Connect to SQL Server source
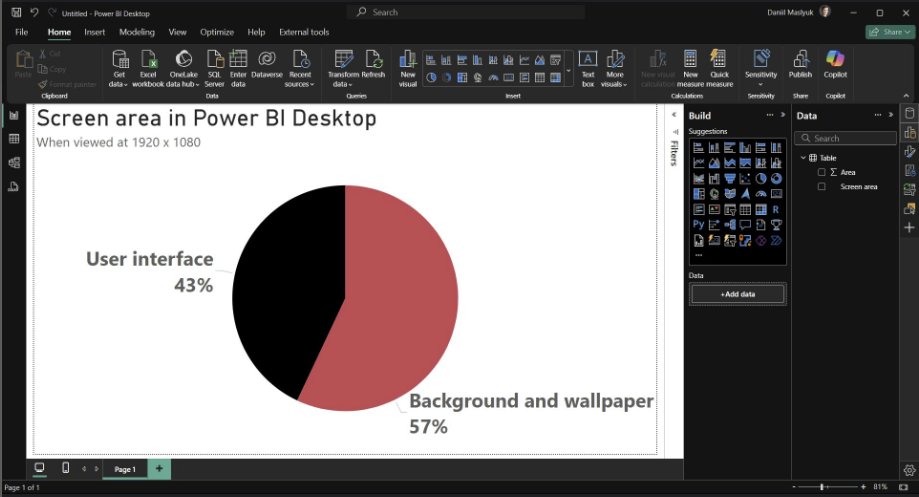919x497 pixels. 215,69
